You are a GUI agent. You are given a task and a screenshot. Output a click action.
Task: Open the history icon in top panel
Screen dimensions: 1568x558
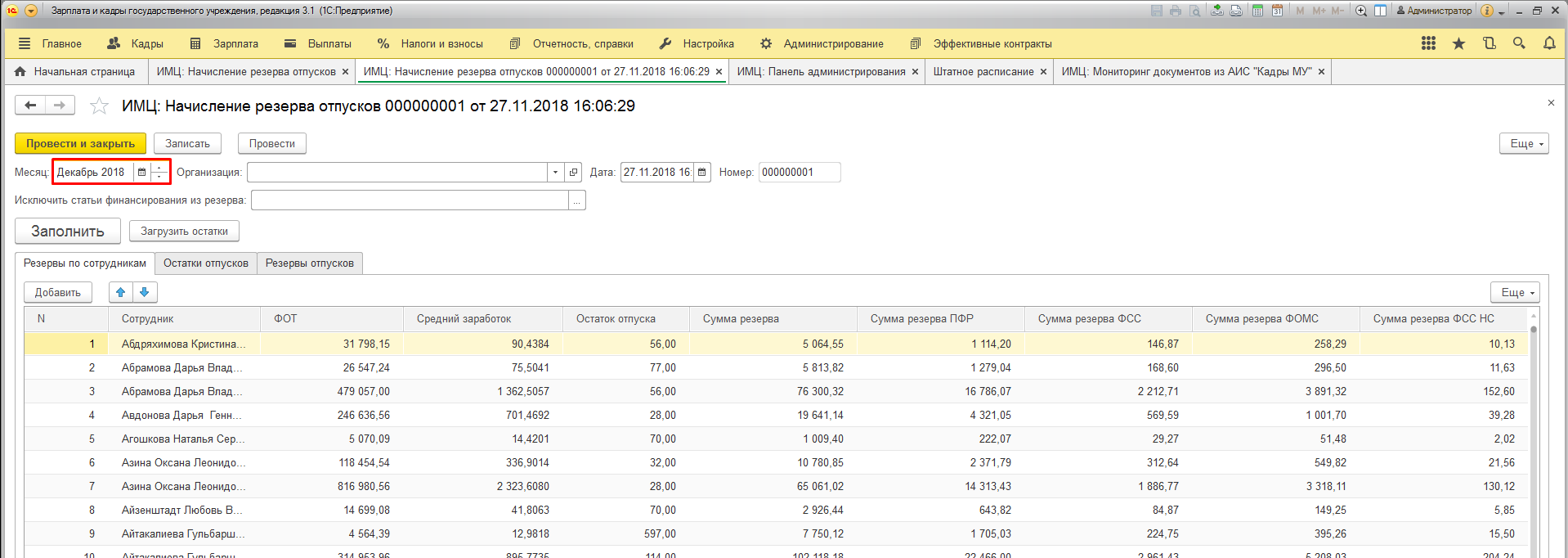(1489, 43)
